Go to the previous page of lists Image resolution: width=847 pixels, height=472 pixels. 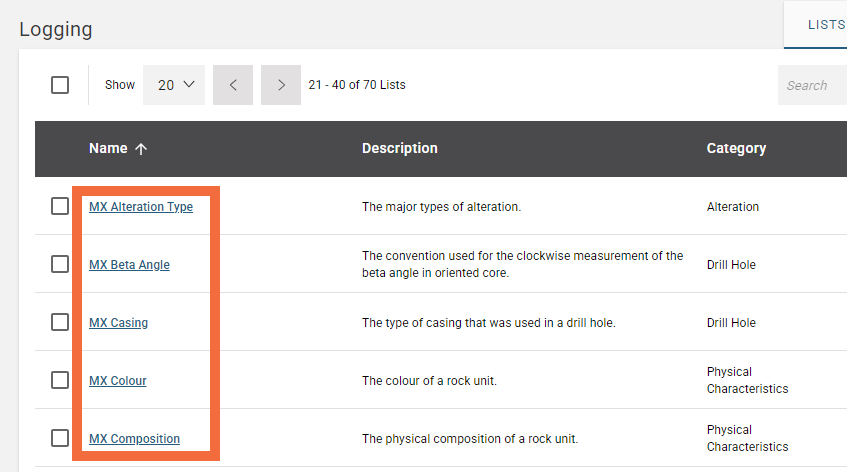point(233,85)
